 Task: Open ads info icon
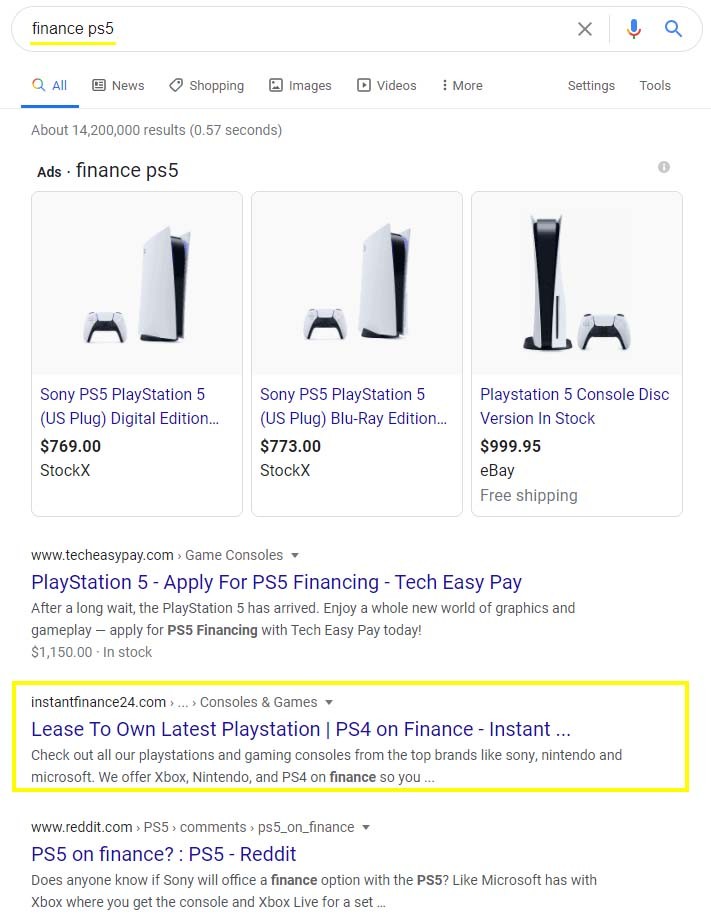click(664, 167)
